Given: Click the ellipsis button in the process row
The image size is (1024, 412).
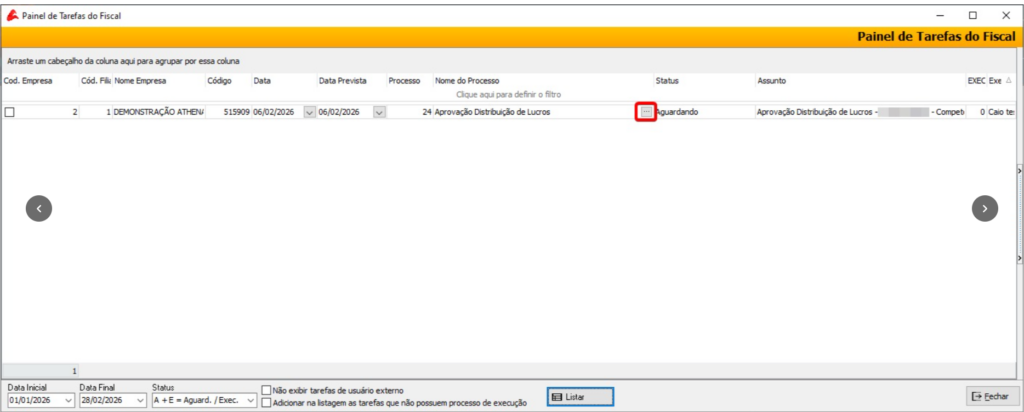Looking at the screenshot, I should pos(647,112).
